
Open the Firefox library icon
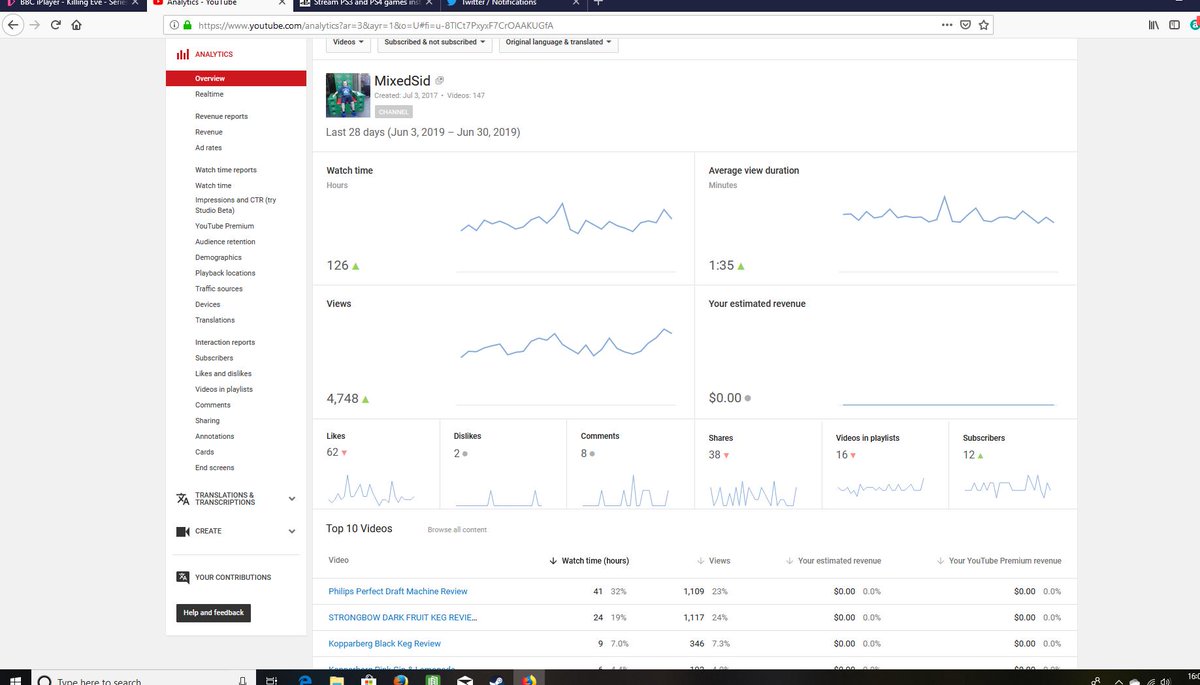(x=1153, y=24)
